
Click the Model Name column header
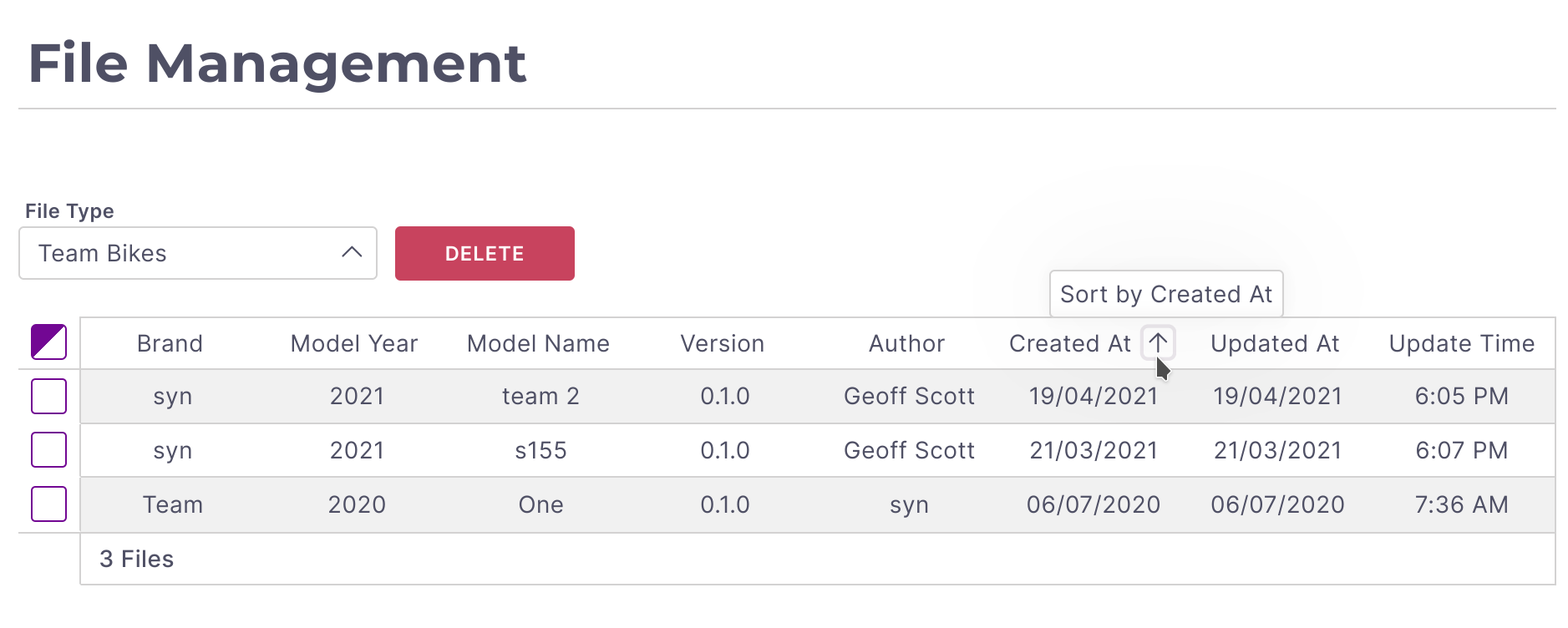[538, 343]
